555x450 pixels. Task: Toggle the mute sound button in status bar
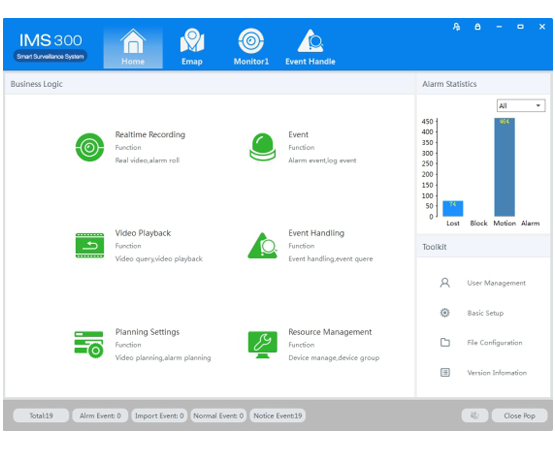[x=475, y=415]
